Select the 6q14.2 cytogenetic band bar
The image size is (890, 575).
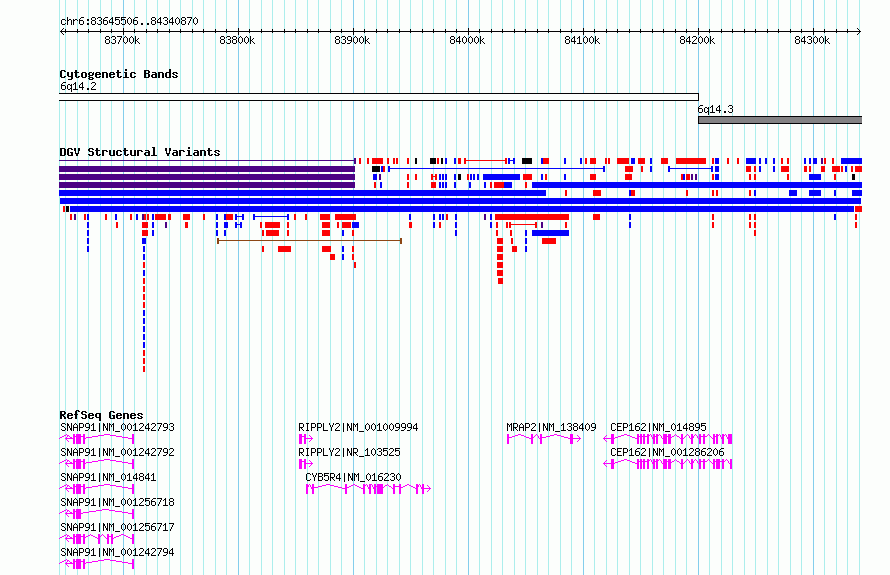(x=379, y=97)
